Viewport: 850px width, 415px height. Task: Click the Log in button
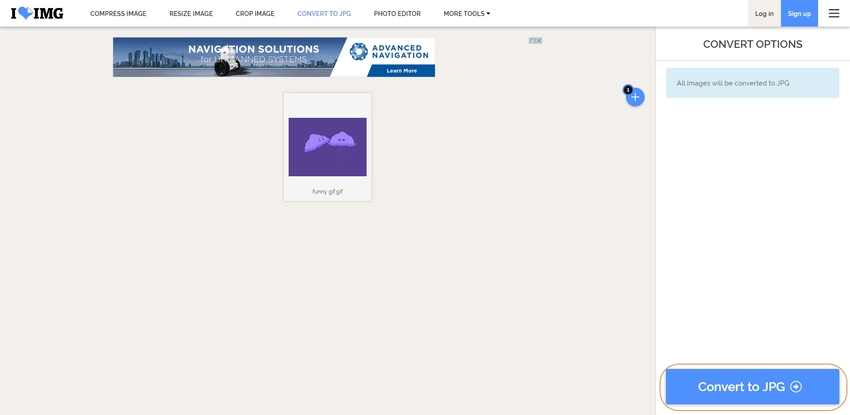764,14
